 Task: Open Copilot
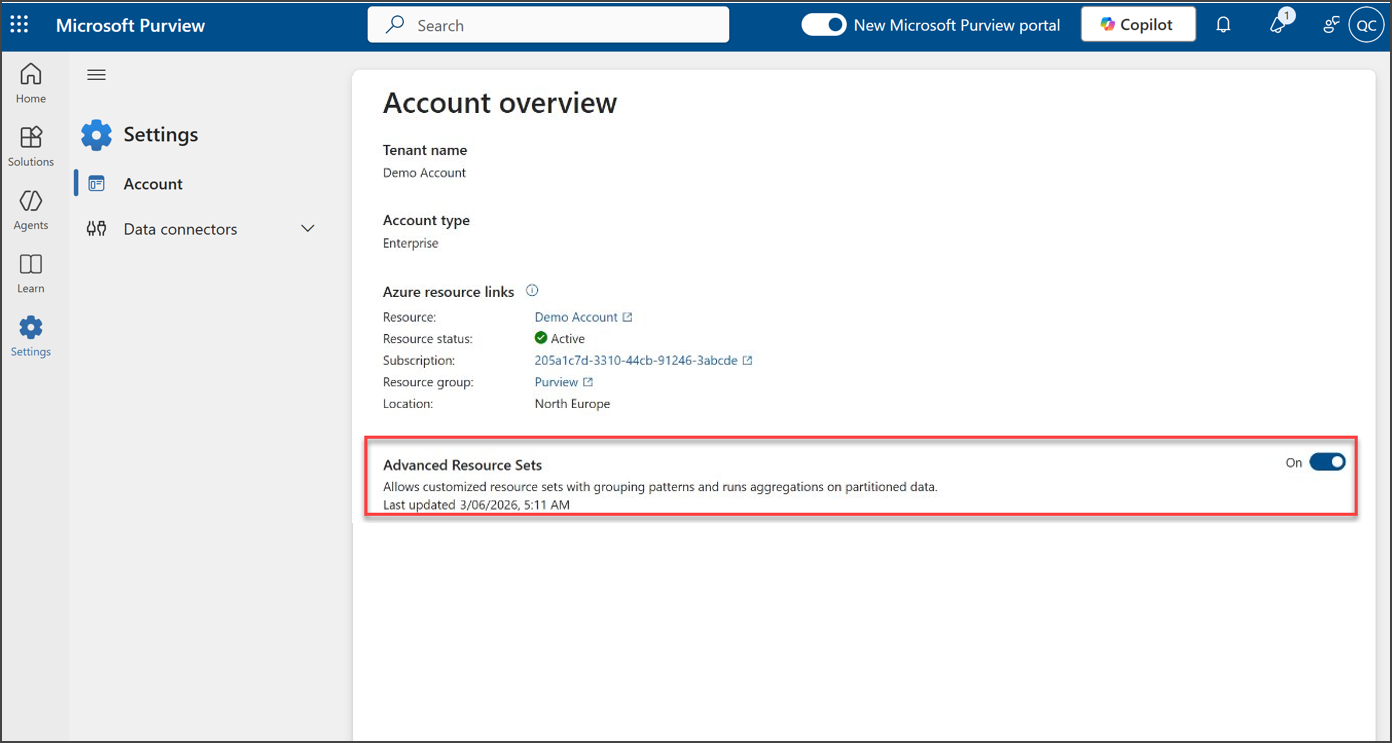pos(1137,23)
